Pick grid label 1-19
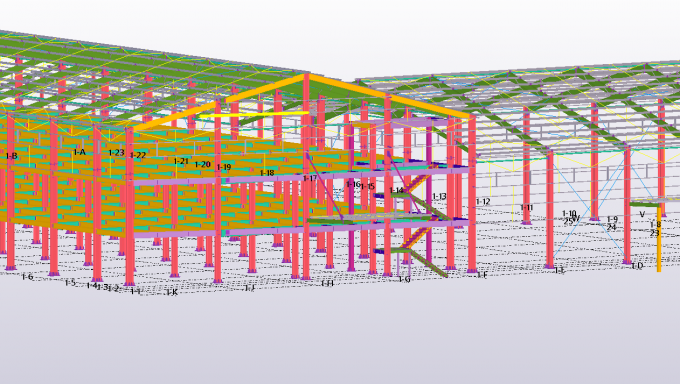The height and width of the screenshot is (384, 680). pyautogui.click(x=224, y=167)
